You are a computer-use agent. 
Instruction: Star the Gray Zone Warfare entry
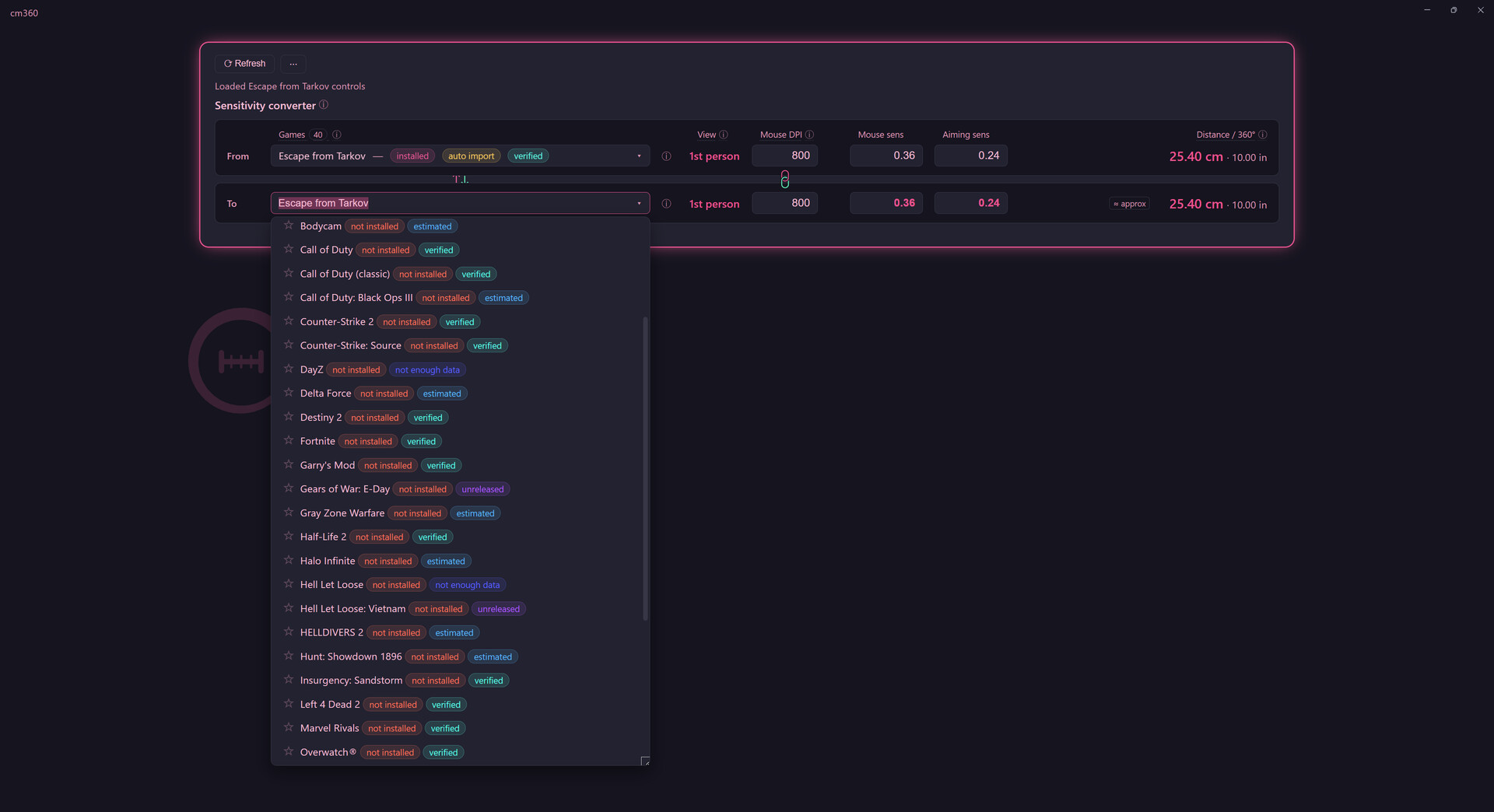[x=289, y=513]
